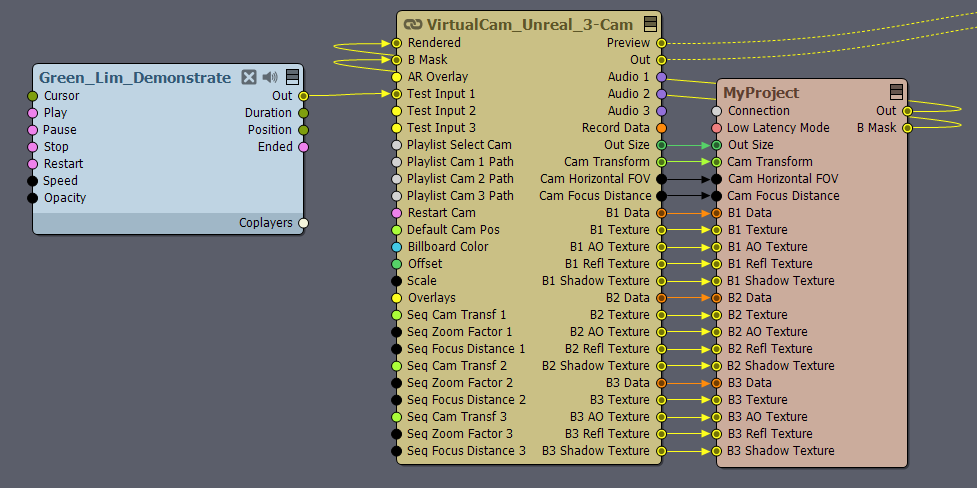Click the Test Input 3 pin
Image resolution: width=977 pixels, height=488 pixels.
coord(396,128)
